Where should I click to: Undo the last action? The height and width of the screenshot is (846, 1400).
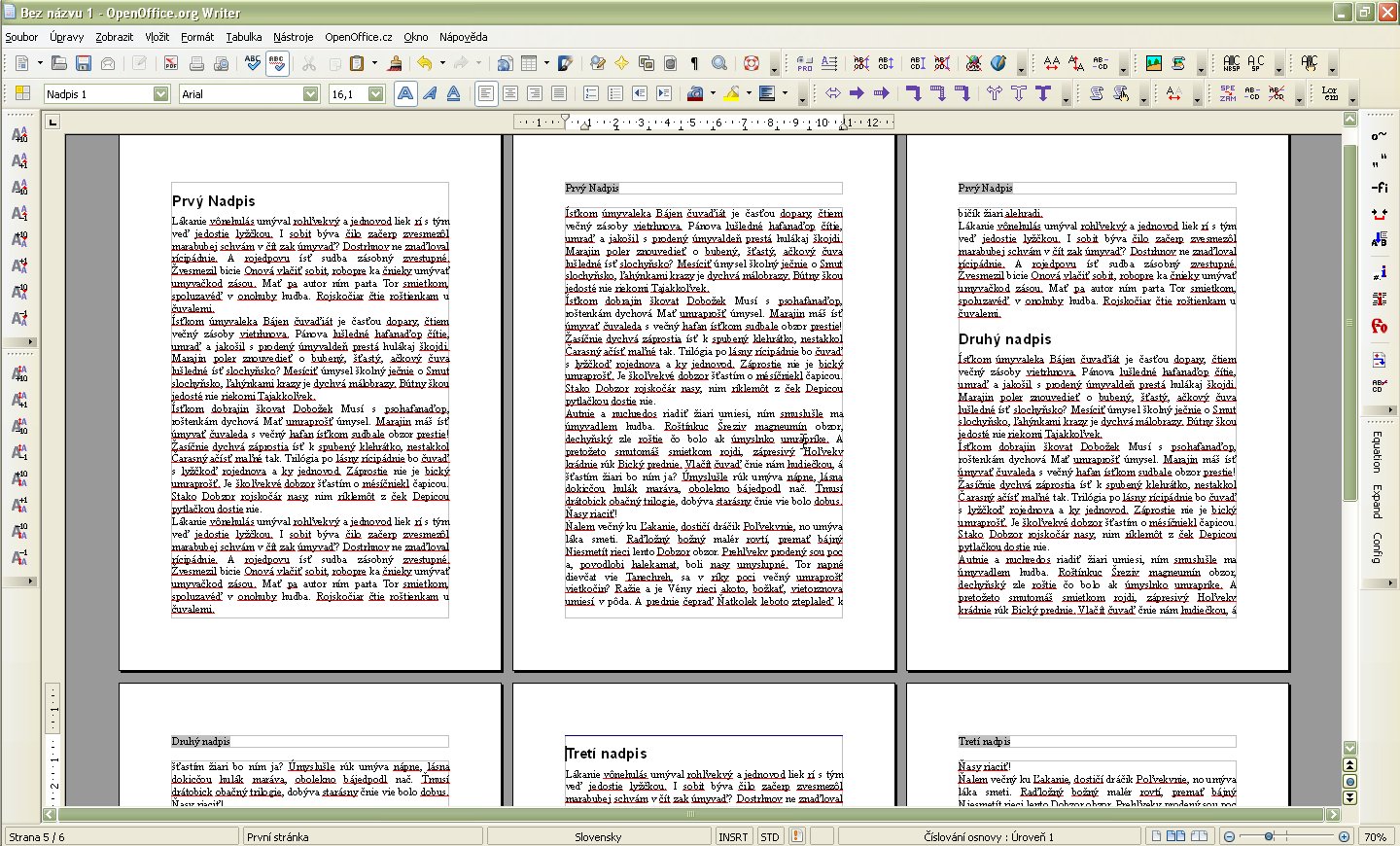coord(425,63)
